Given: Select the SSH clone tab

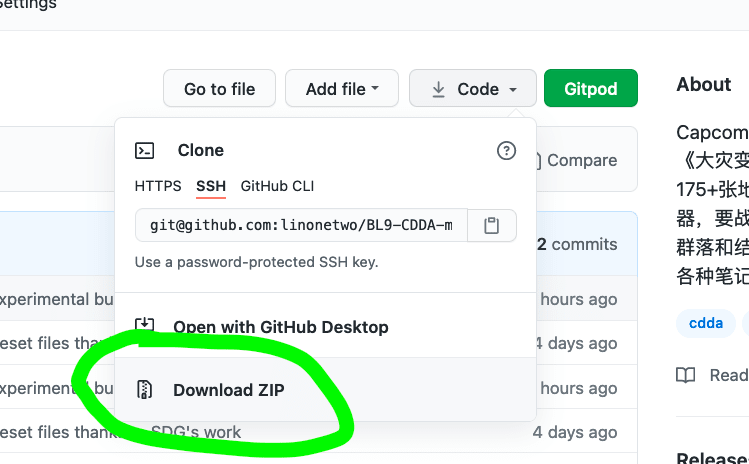Looking at the screenshot, I should click(211, 186).
